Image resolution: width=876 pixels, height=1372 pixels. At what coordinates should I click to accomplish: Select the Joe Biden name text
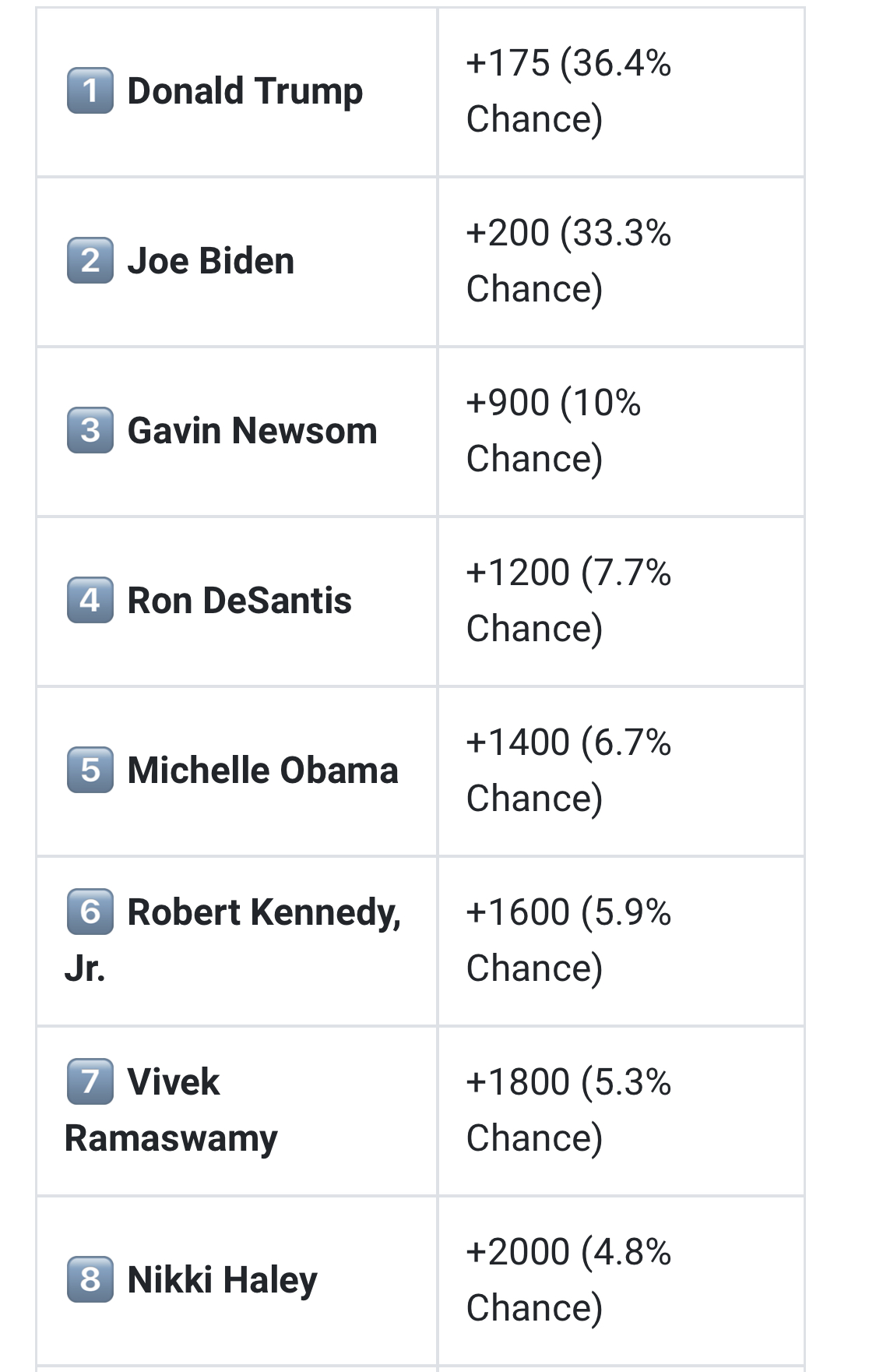coord(211,261)
